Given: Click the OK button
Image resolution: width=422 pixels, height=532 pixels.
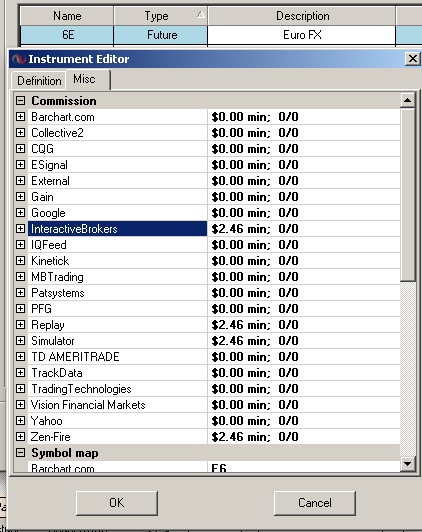Looking at the screenshot, I should pyautogui.click(x=117, y=503).
